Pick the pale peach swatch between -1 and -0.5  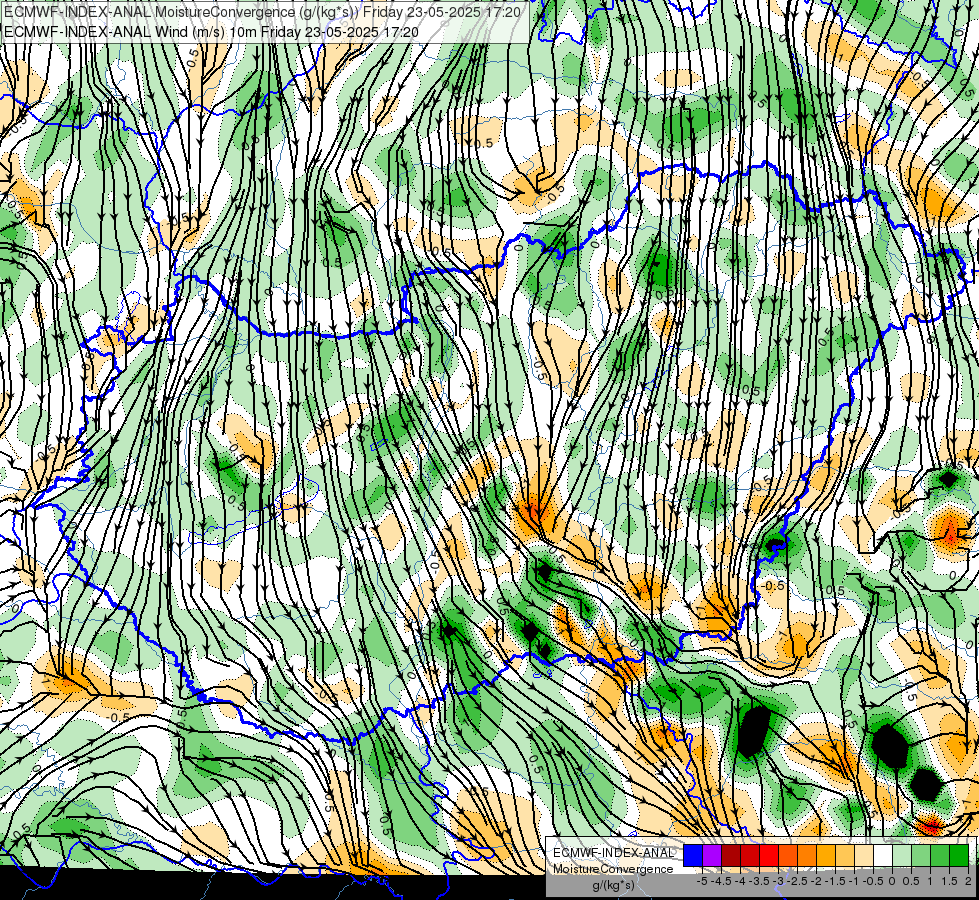[x=864, y=855]
